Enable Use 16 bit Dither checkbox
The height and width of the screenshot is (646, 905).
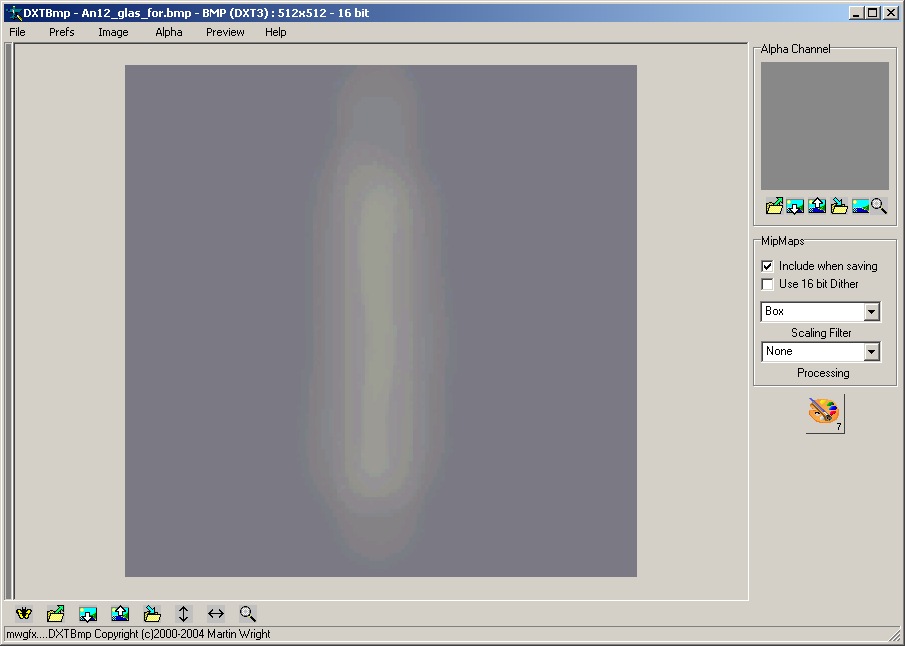tap(767, 284)
